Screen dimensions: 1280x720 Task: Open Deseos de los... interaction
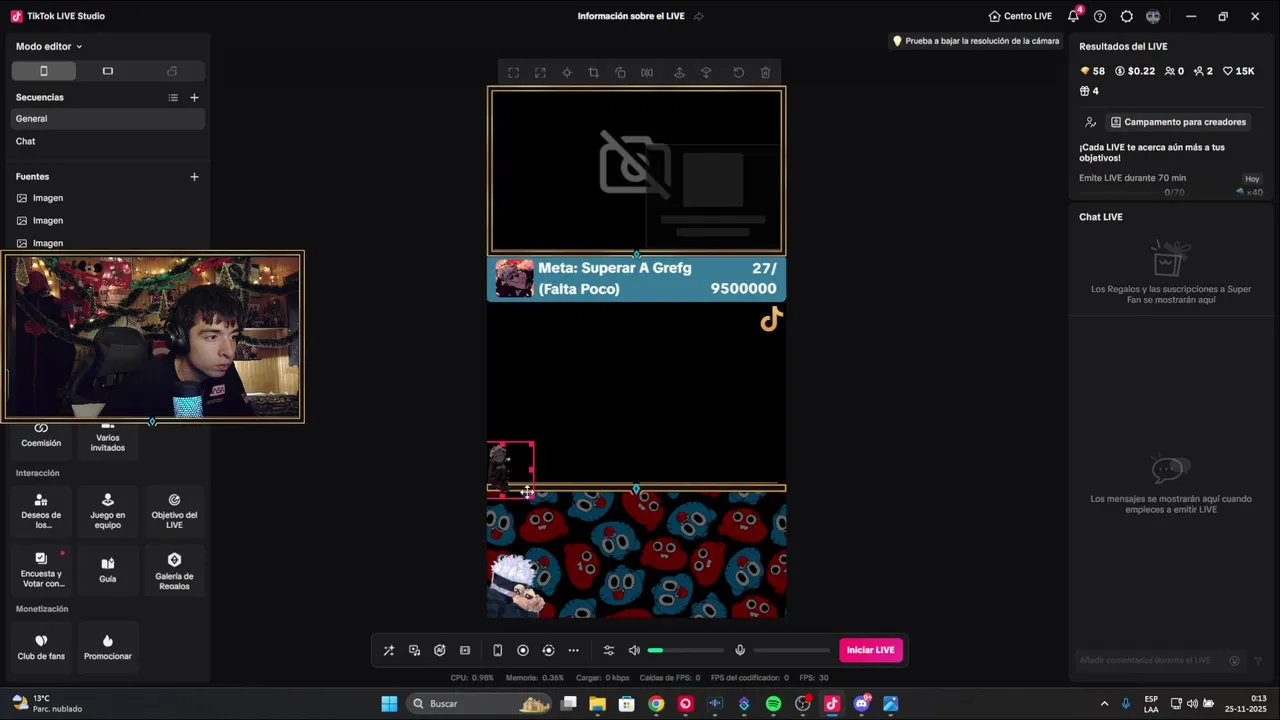point(41,511)
